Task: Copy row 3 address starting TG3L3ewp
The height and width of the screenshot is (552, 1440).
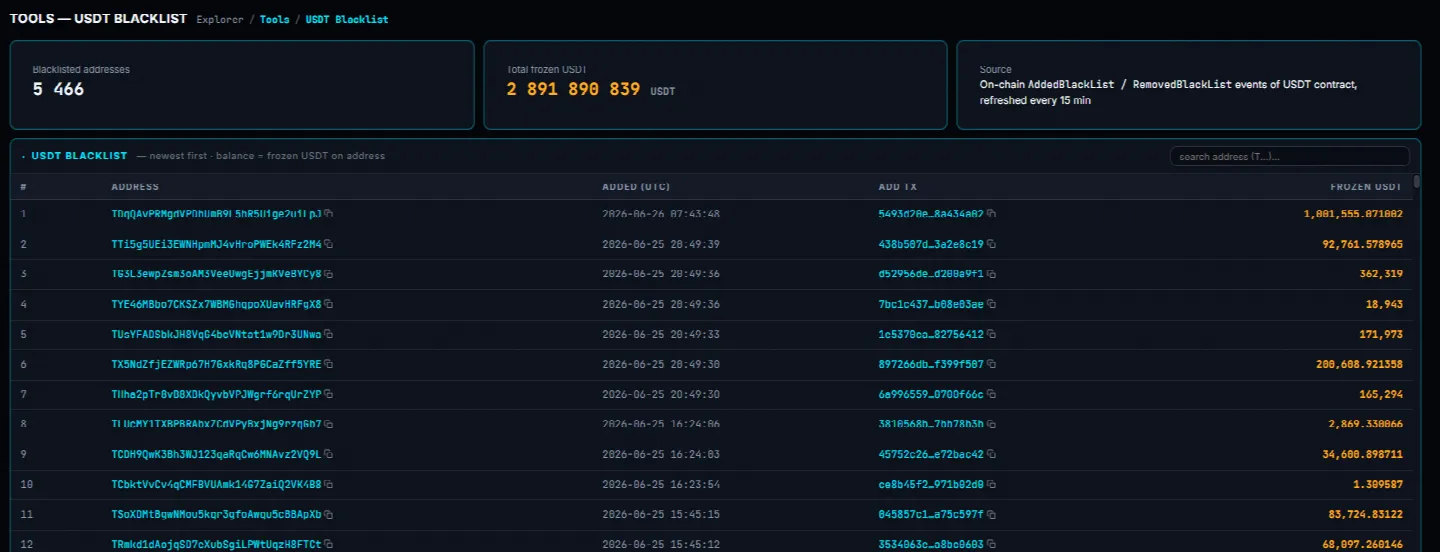Action: click(x=328, y=274)
